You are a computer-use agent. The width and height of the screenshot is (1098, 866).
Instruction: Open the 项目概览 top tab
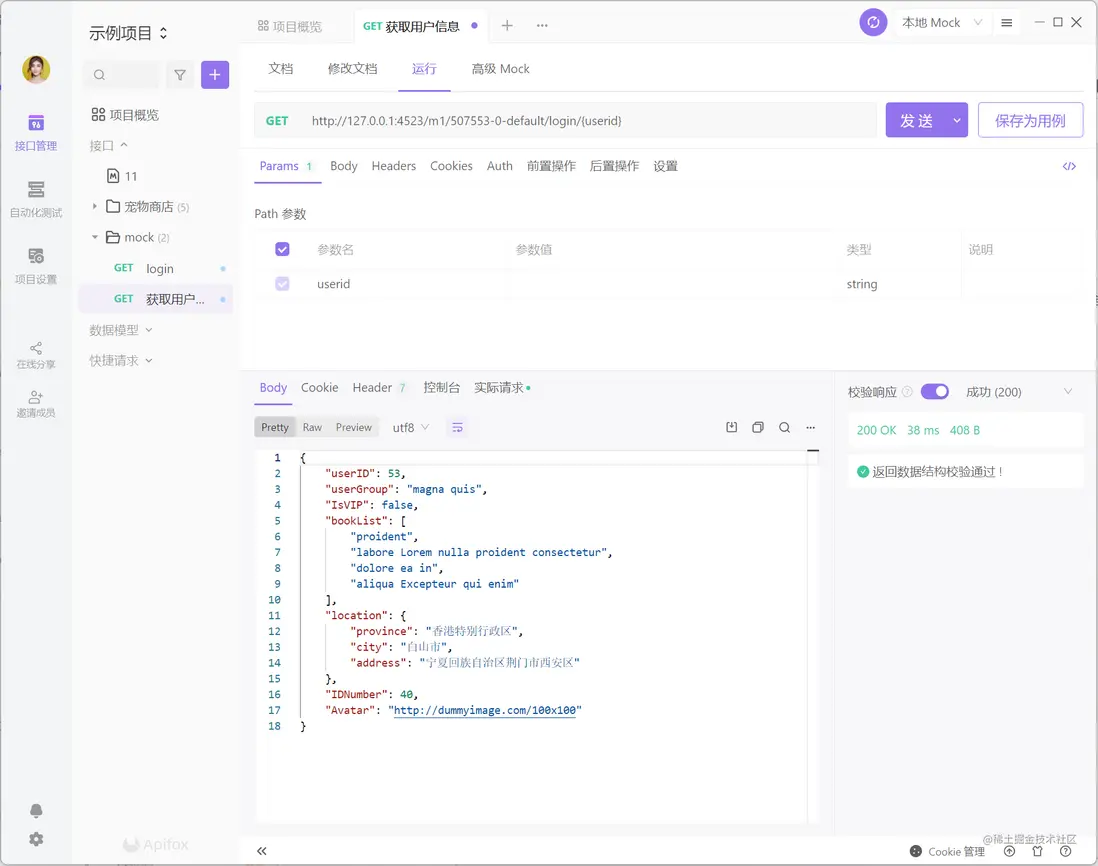pyautogui.click(x=290, y=26)
